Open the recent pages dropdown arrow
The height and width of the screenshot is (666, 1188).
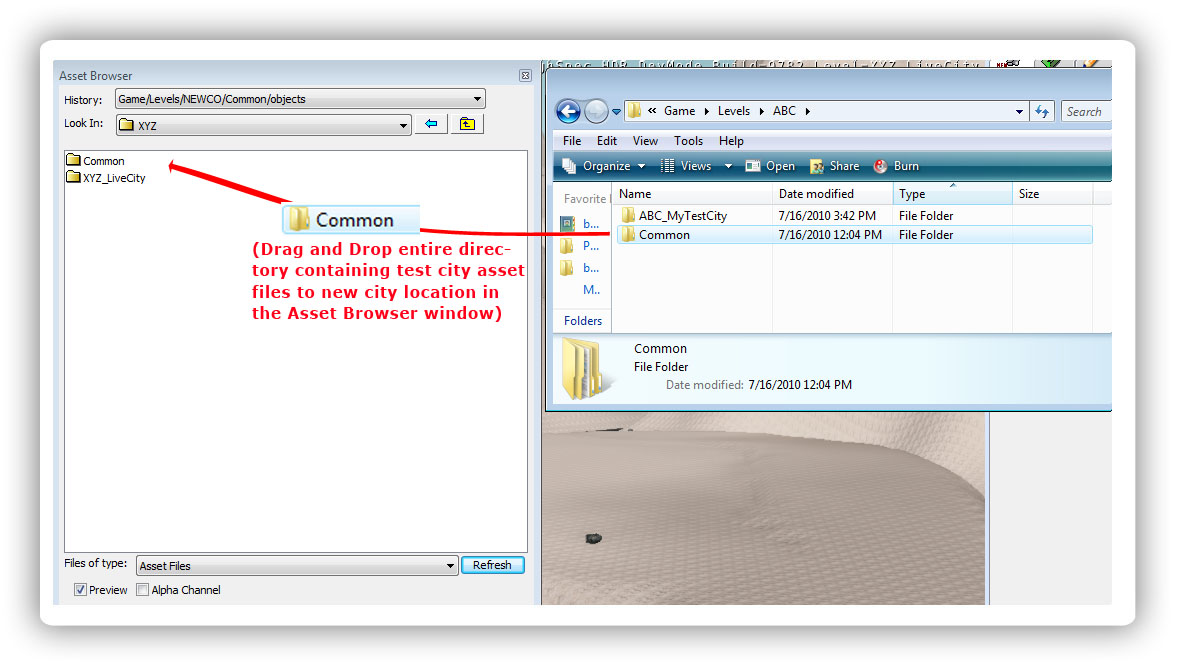(x=616, y=112)
